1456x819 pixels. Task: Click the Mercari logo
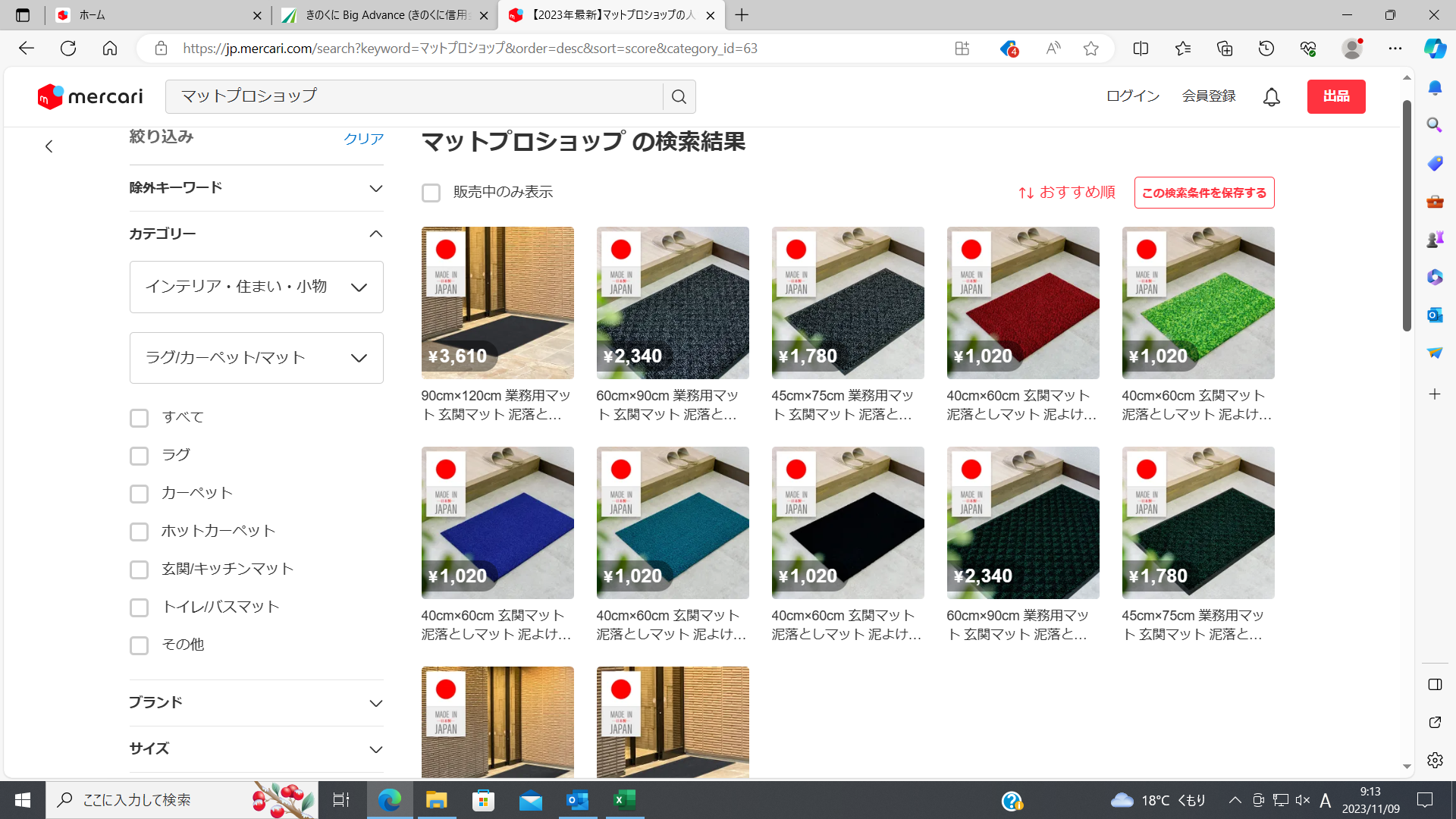90,96
